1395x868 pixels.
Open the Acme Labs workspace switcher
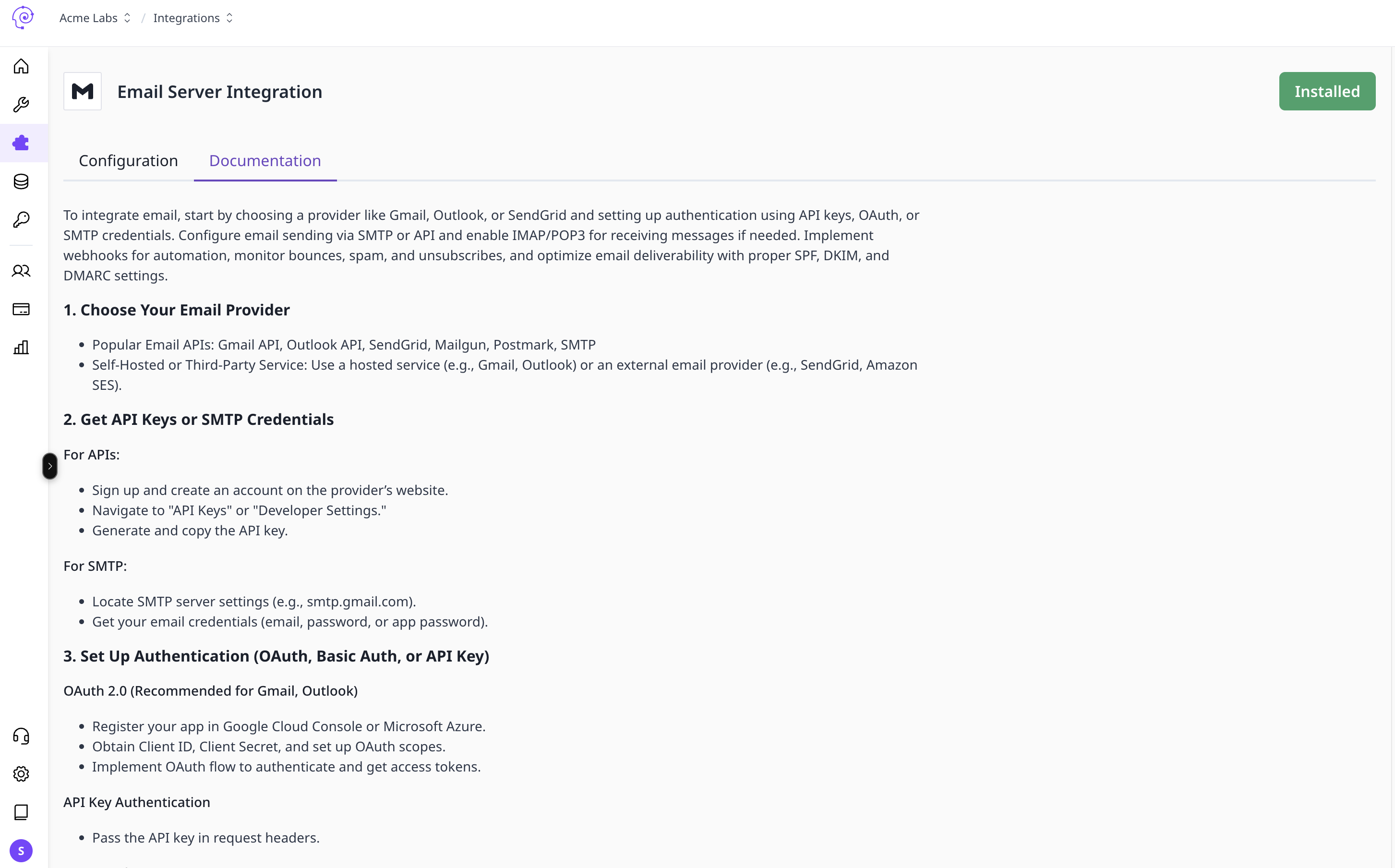point(95,18)
